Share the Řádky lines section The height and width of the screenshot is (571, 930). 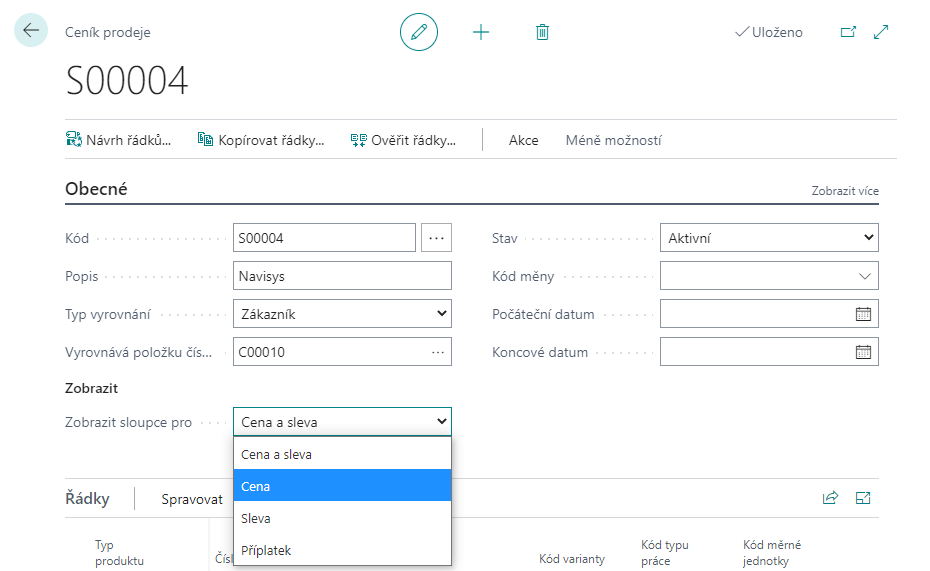(x=830, y=498)
